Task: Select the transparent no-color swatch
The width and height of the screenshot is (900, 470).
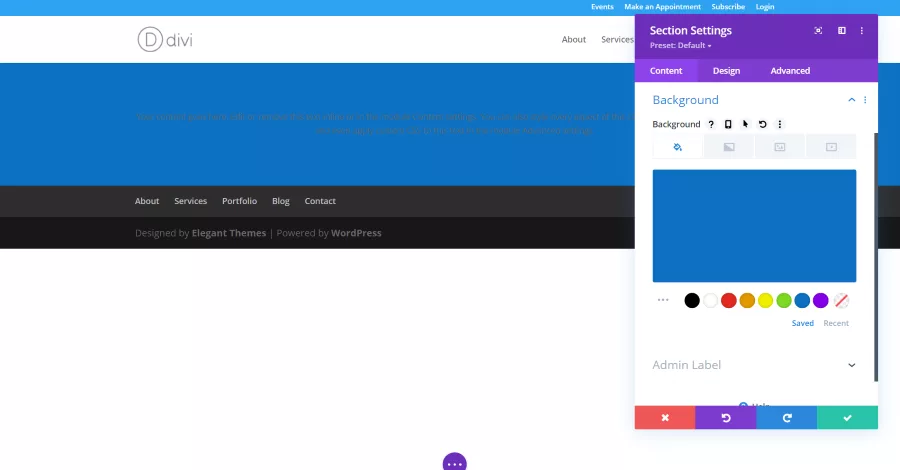Action: click(x=841, y=300)
